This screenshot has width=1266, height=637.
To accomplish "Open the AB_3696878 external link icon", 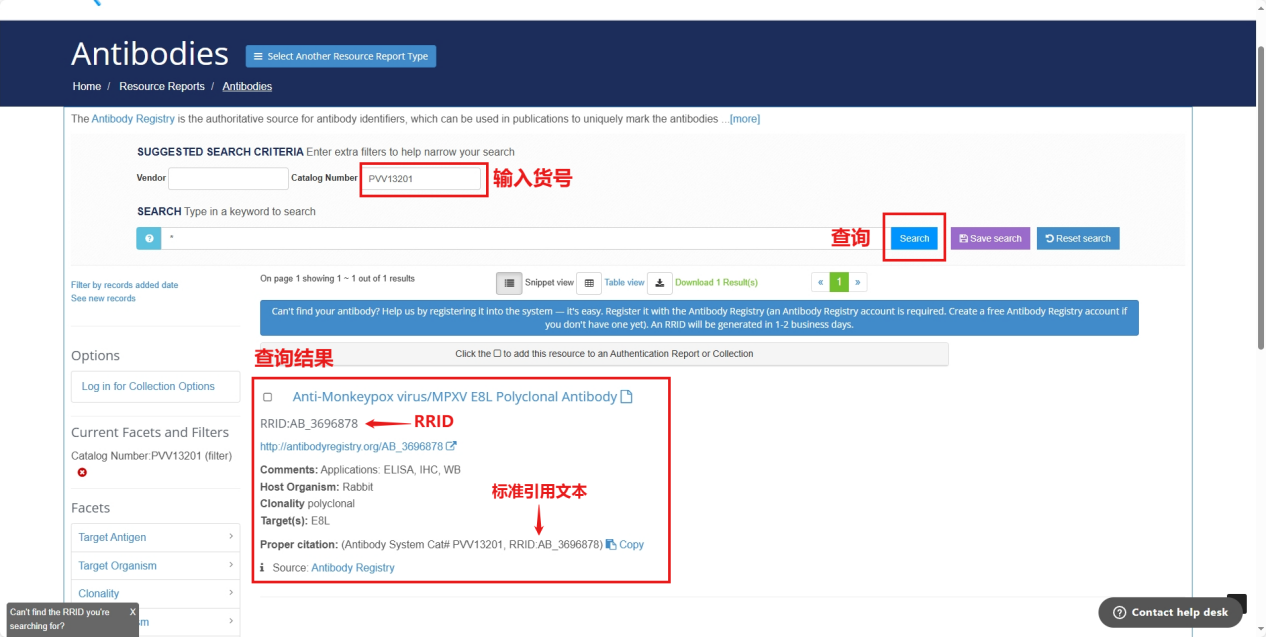I will 452,446.
